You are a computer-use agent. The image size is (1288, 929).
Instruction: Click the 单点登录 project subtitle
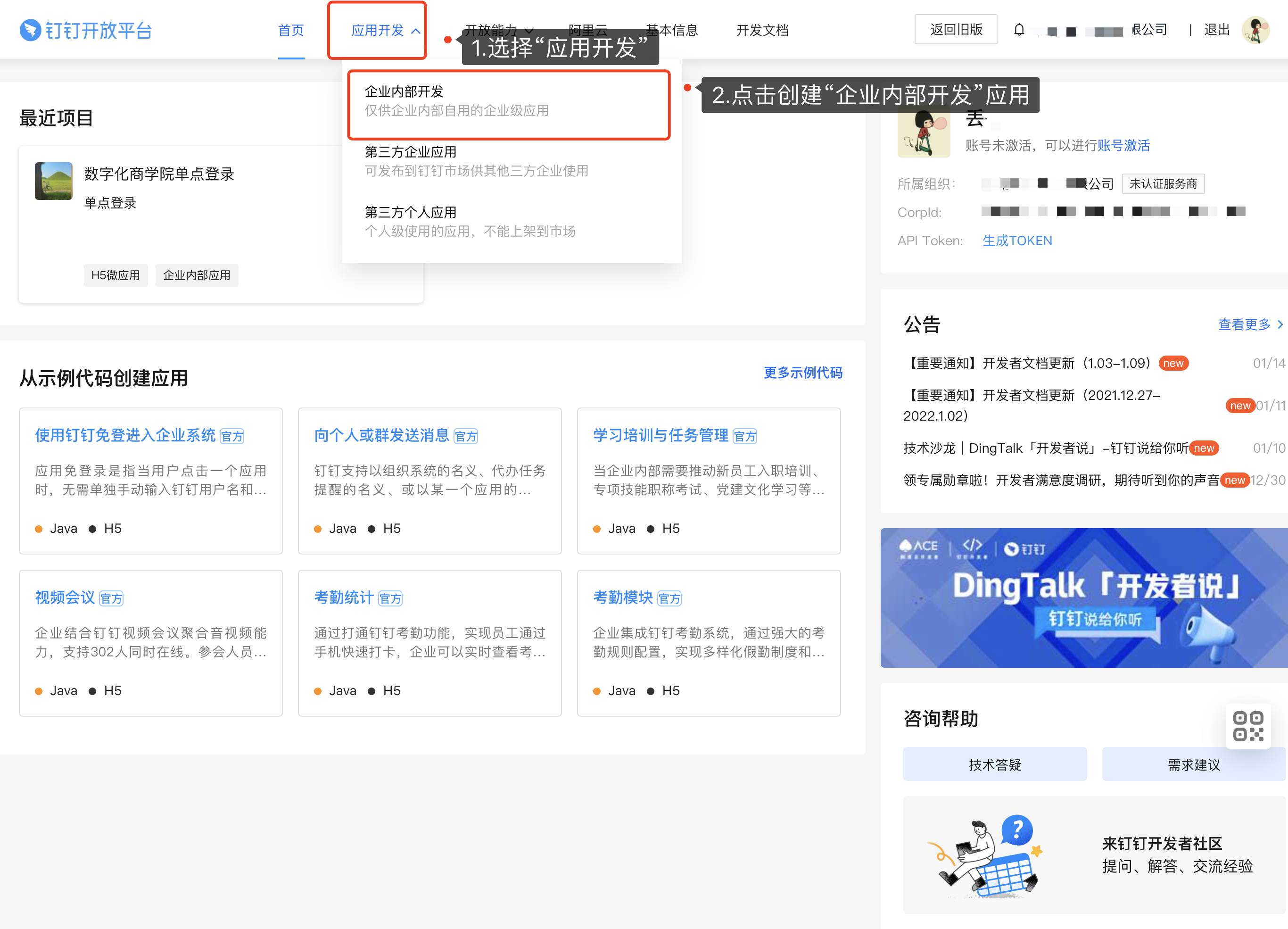(110, 203)
